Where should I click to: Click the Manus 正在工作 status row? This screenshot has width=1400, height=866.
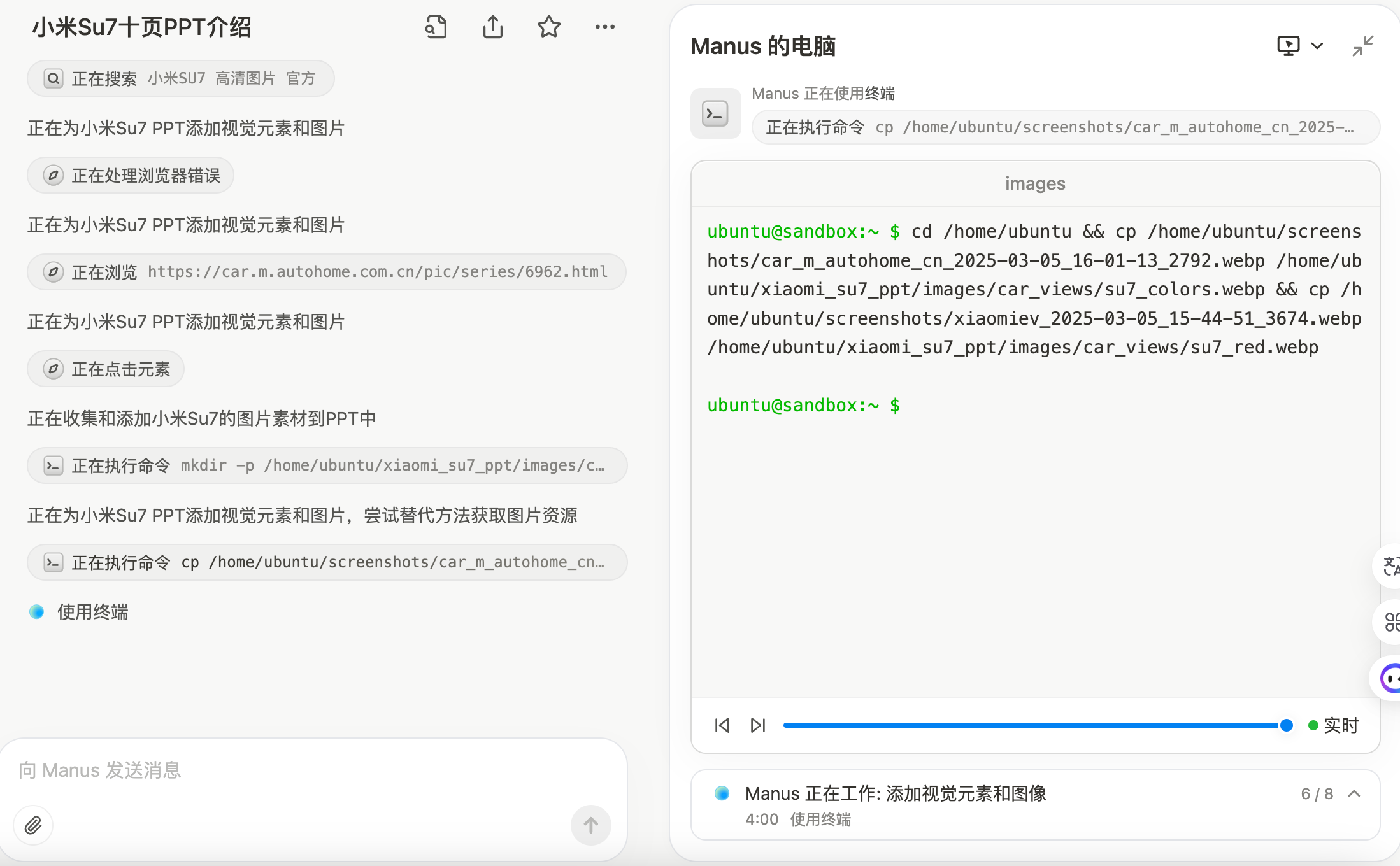click(1035, 805)
